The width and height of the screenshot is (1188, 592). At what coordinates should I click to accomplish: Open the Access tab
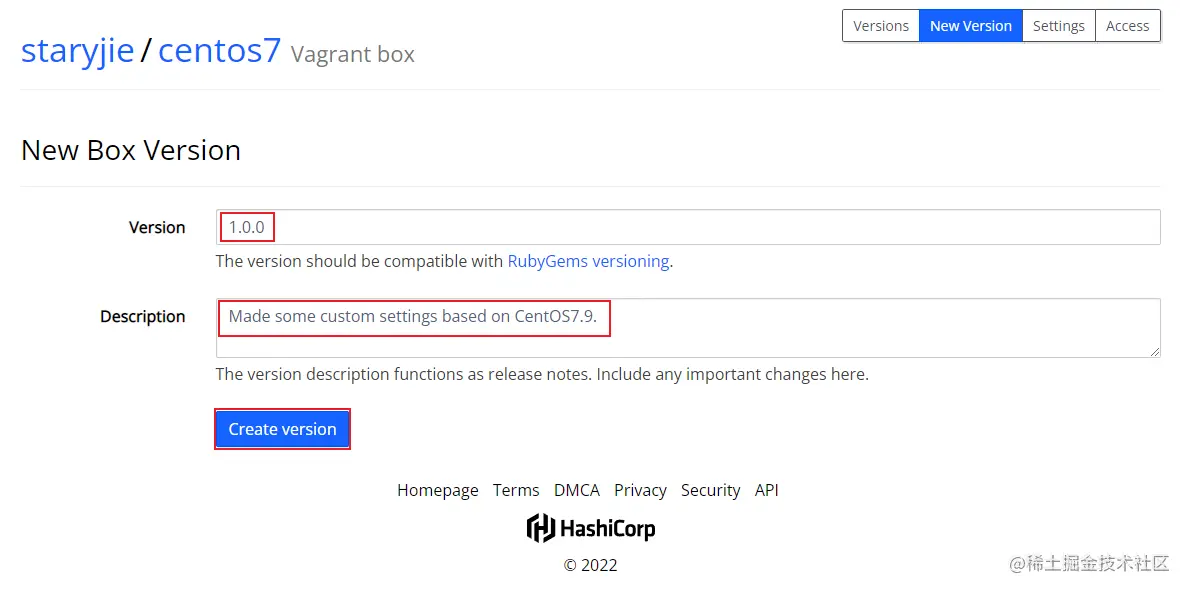tap(1127, 26)
